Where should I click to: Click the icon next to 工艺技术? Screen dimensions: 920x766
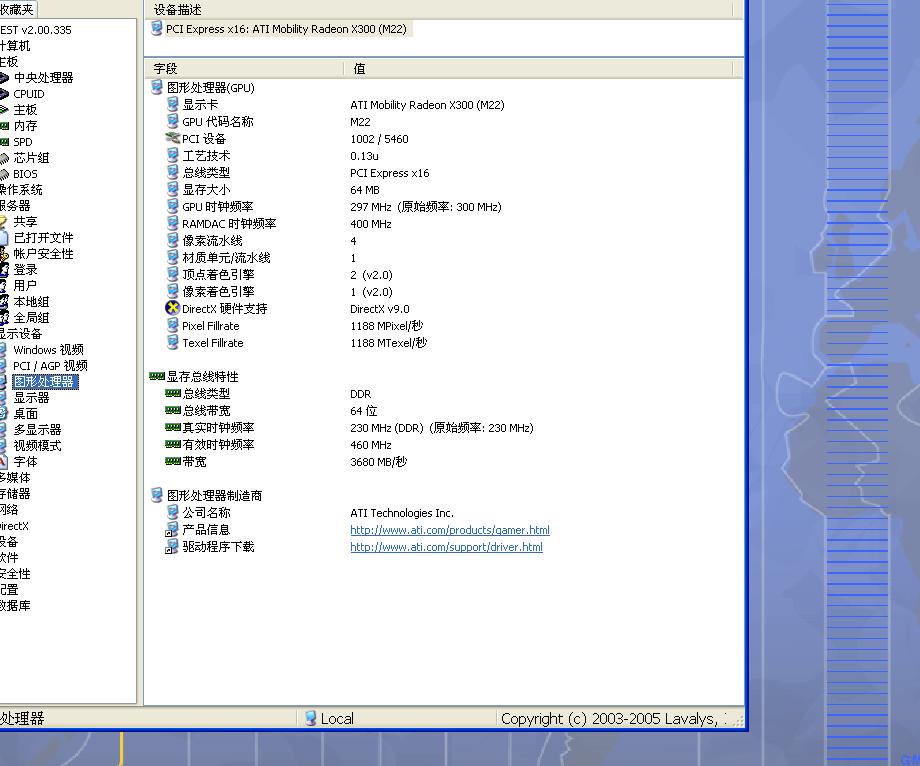point(172,155)
